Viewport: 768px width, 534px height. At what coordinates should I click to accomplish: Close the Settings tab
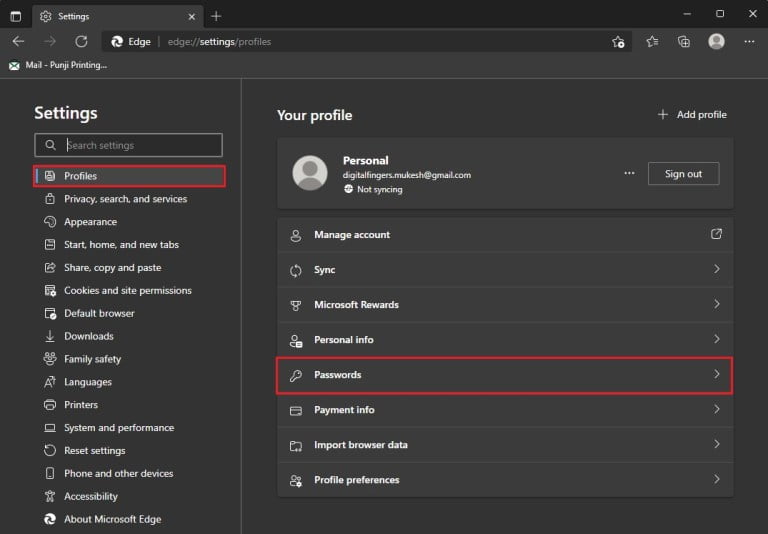click(192, 17)
